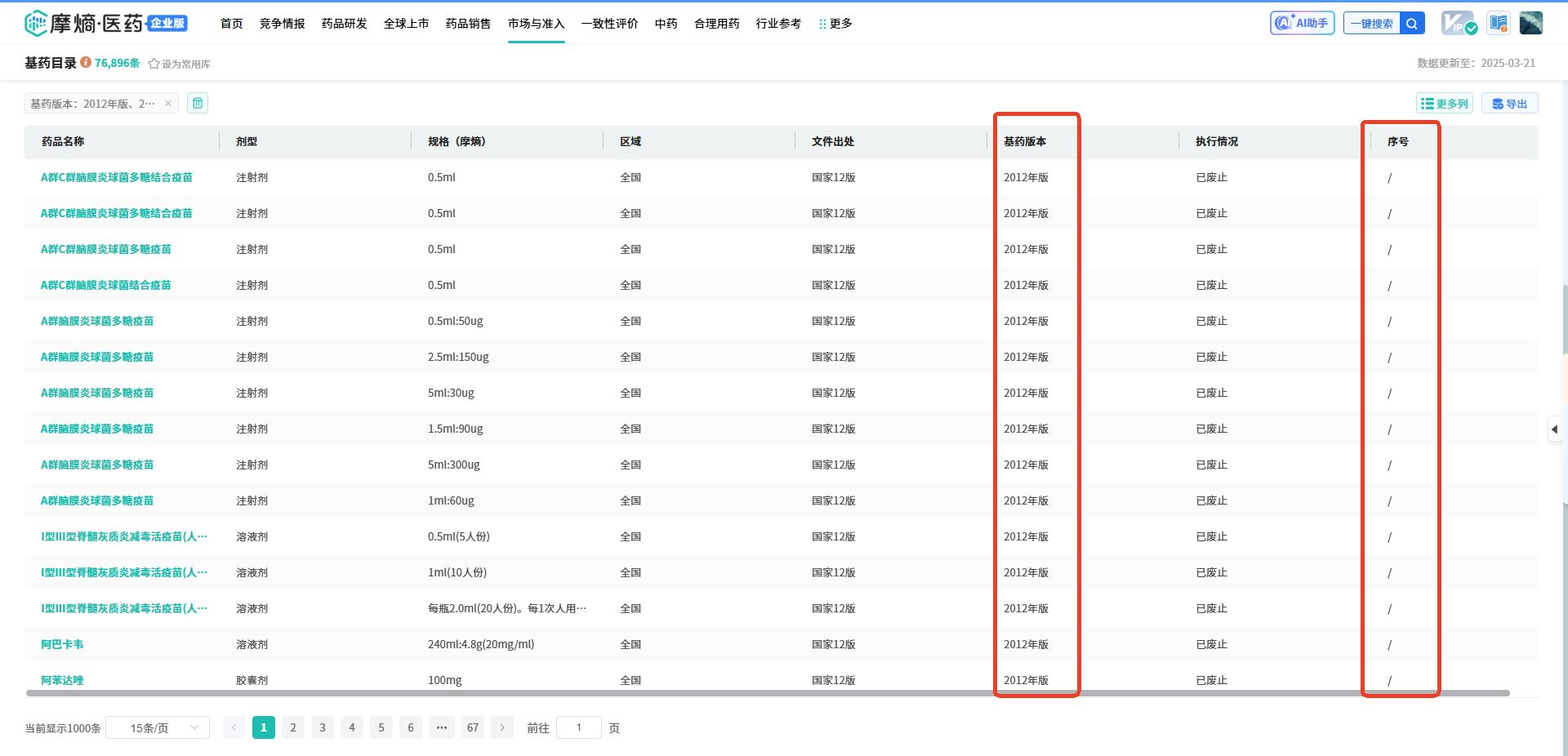The height and width of the screenshot is (756, 1568).
Task: Open 药品研发 menu
Action: pyautogui.click(x=345, y=24)
